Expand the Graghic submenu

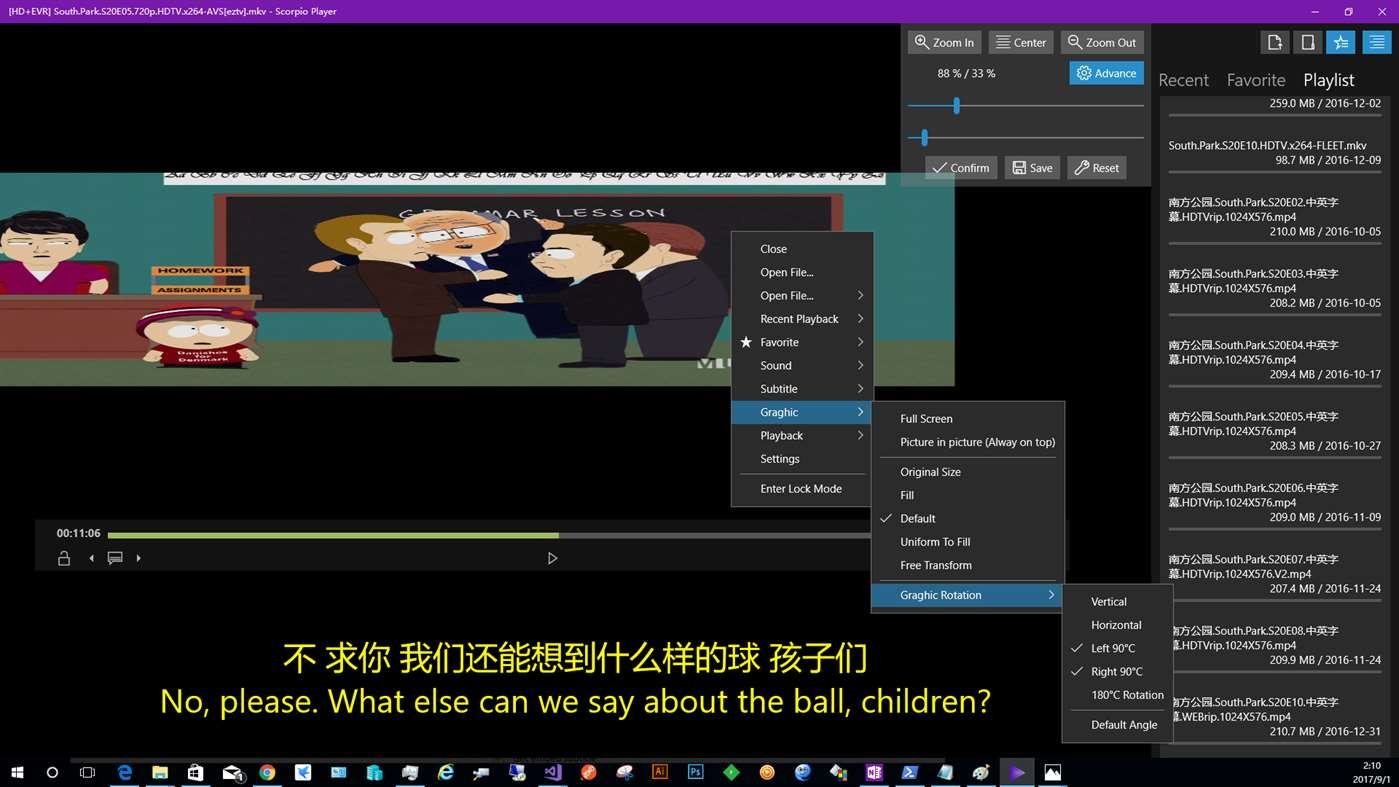click(802, 412)
